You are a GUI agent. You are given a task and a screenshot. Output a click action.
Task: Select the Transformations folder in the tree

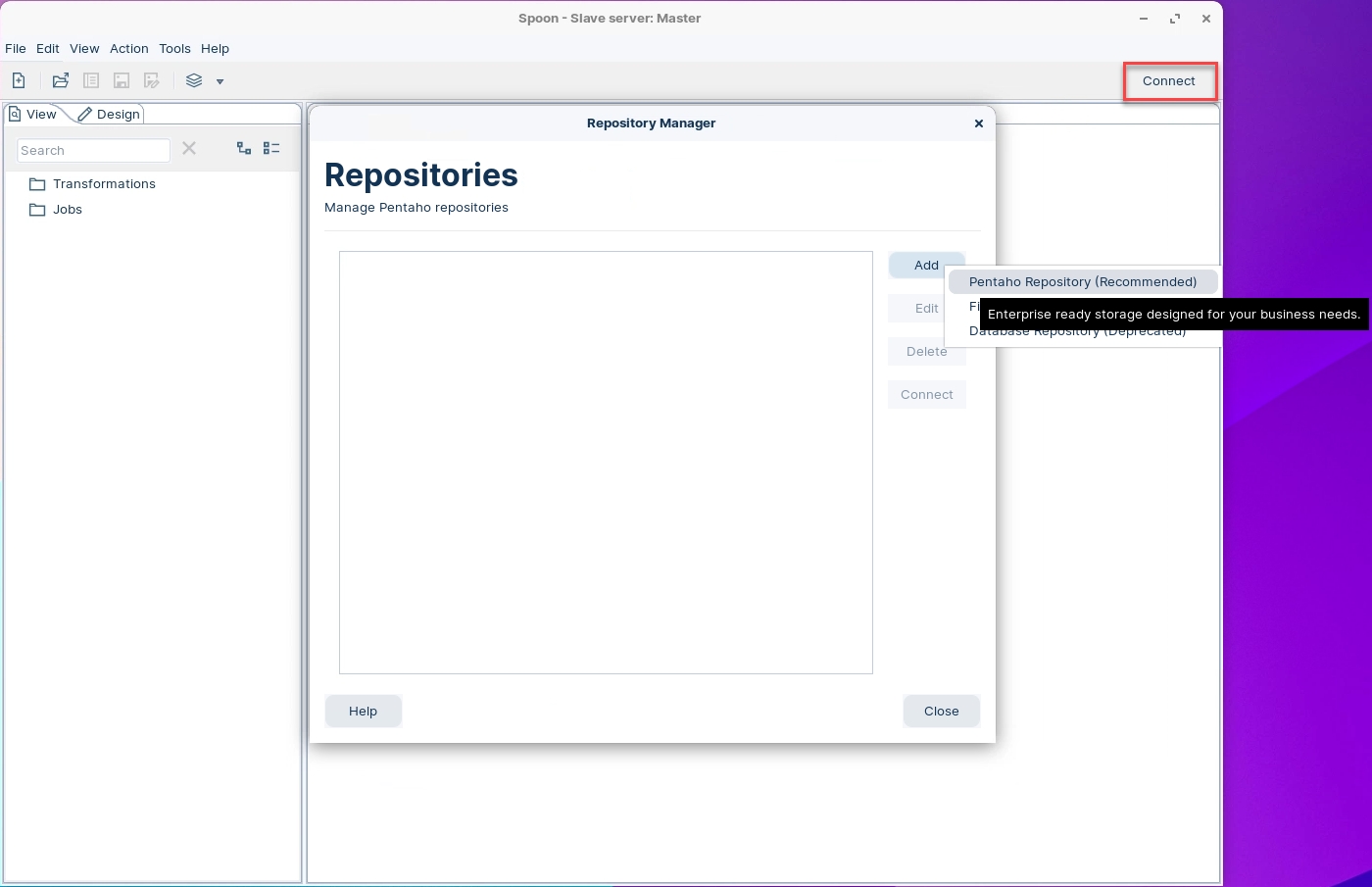coord(93,183)
